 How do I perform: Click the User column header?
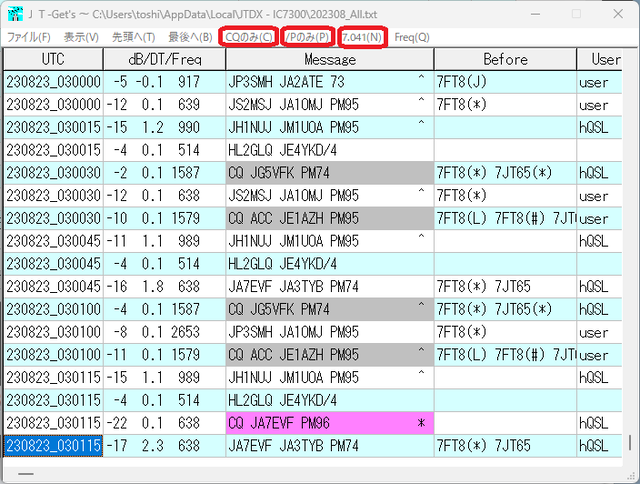[600, 59]
